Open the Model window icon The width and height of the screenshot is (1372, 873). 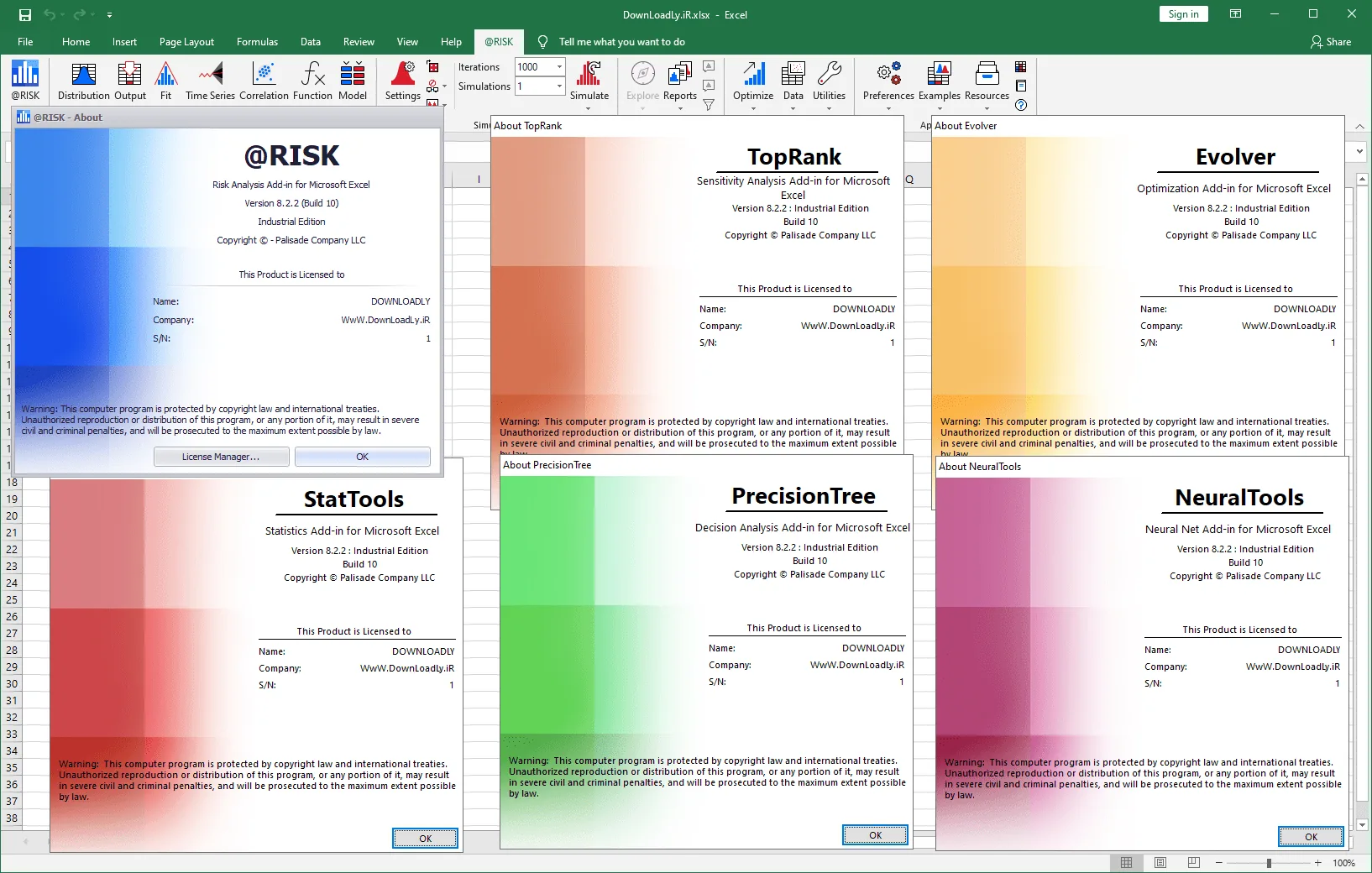click(353, 81)
